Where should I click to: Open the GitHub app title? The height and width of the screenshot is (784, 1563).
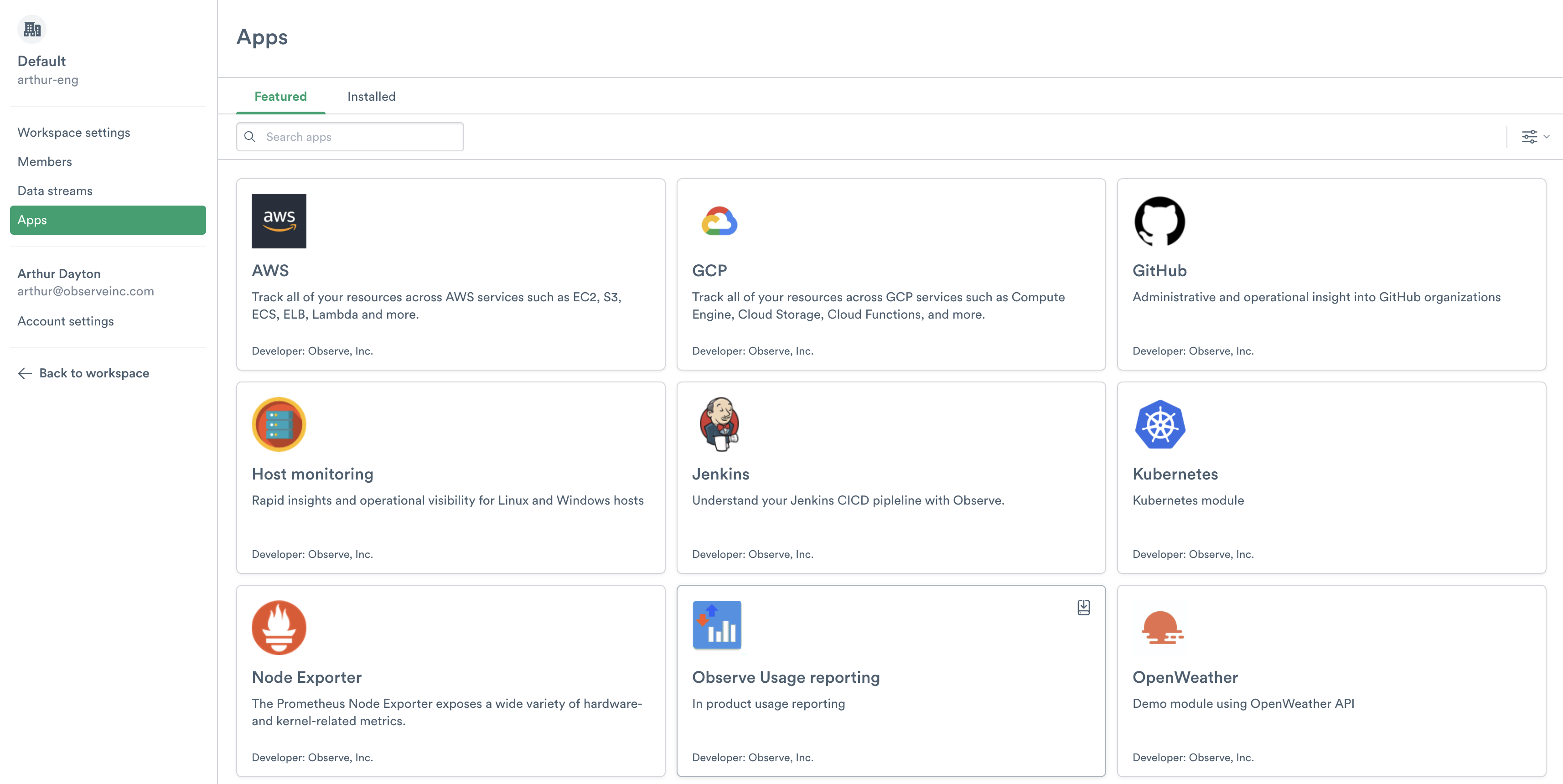click(1159, 270)
